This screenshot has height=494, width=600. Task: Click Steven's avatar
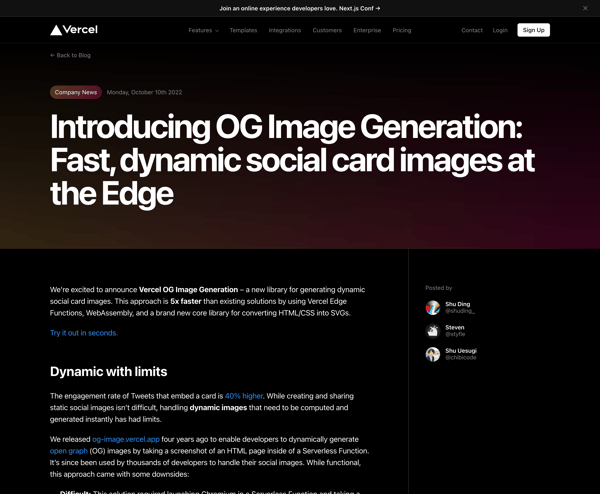pyautogui.click(x=433, y=331)
